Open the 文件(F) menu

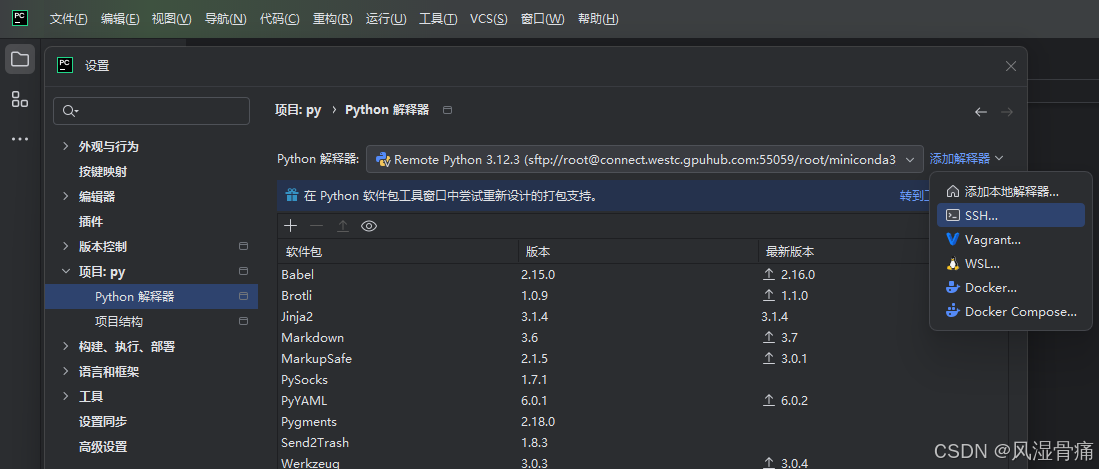coord(69,19)
